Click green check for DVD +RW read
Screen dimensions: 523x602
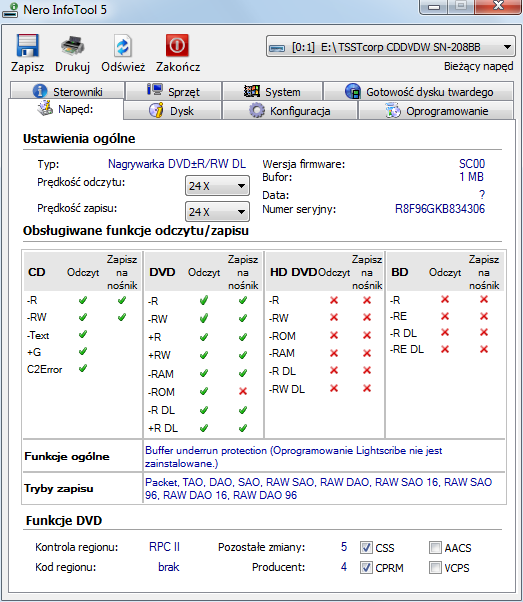(204, 355)
